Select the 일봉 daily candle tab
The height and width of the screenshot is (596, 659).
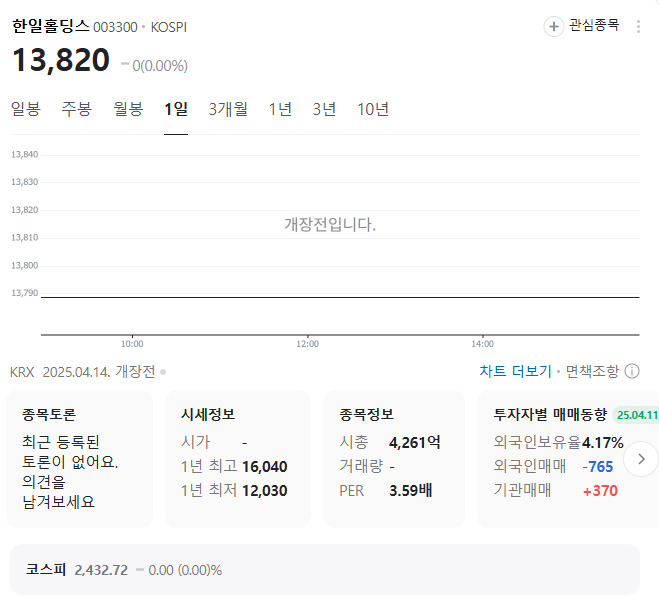[26, 109]
